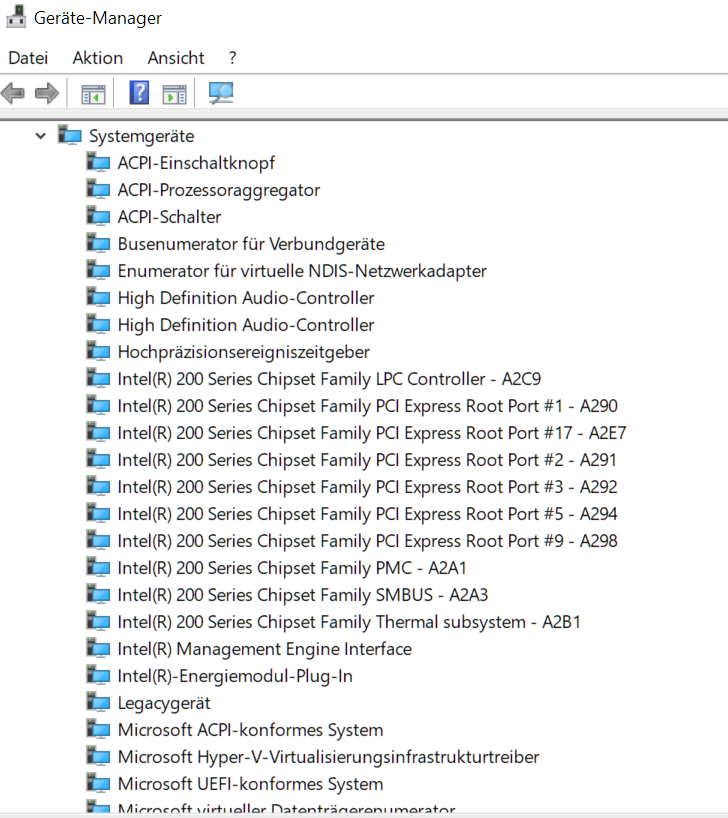Open the ? help menu
The height and width of the screenshot is (818, 728).
tap(233, 57)
